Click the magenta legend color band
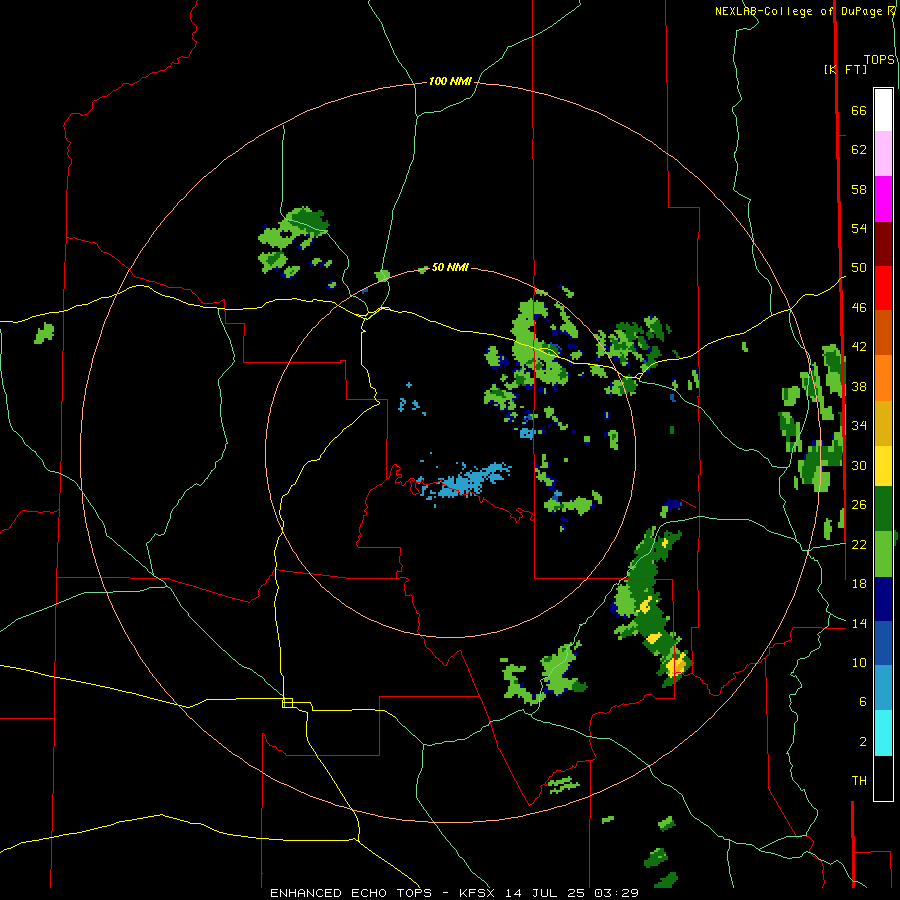The image size is (900, 900). 883,199
